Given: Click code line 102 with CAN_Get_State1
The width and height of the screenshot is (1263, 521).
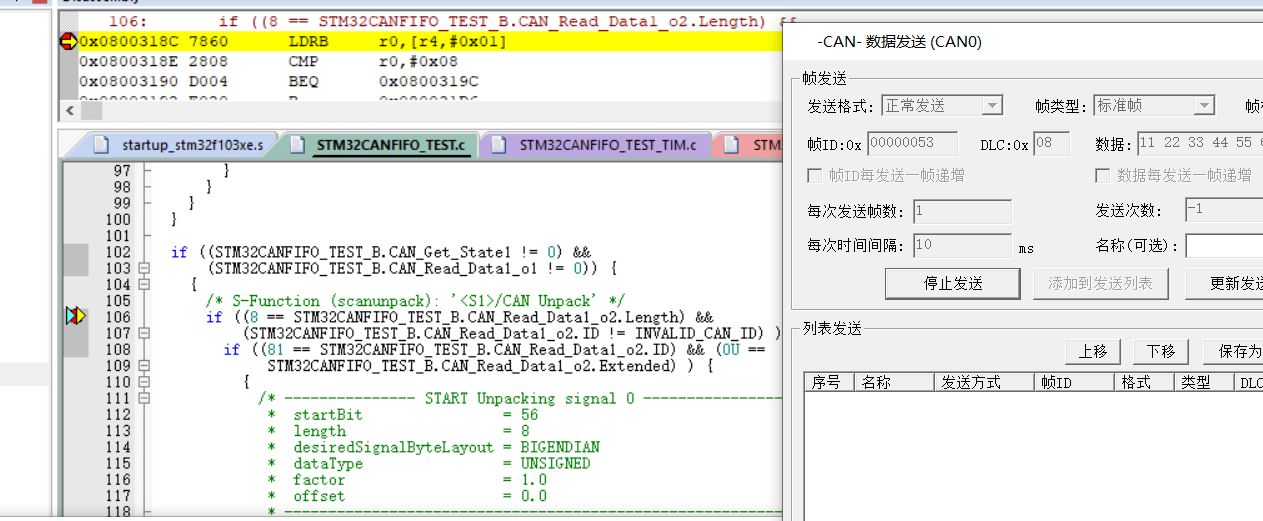Looking at the screenshot, I should coord(383,252).
